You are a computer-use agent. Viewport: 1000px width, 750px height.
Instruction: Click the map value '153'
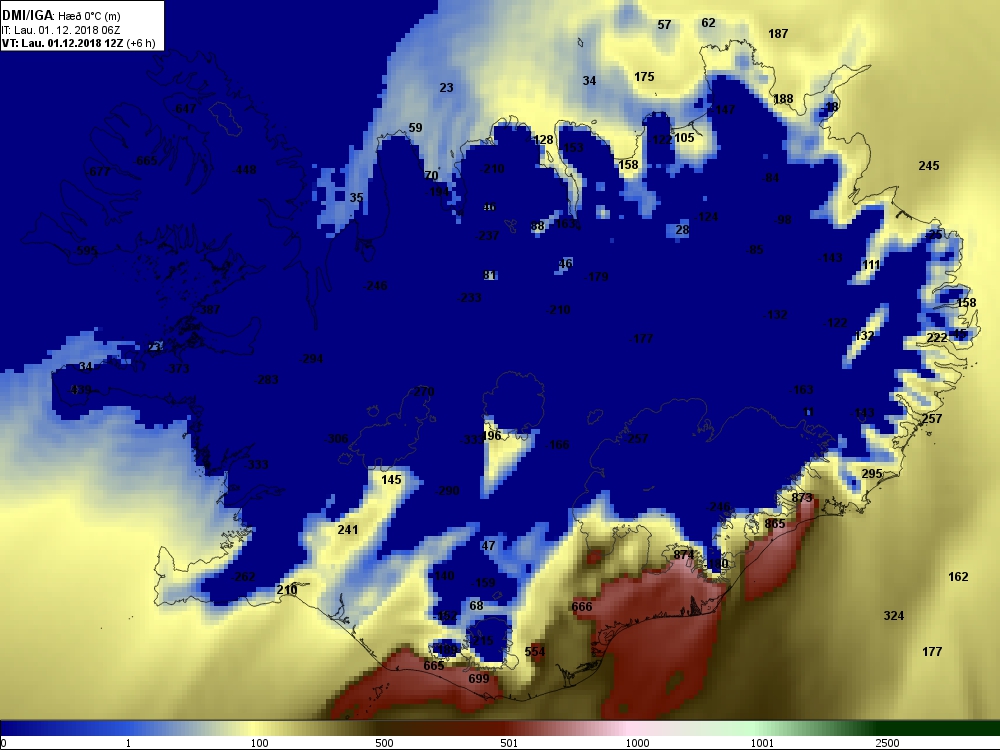point(573,148)
